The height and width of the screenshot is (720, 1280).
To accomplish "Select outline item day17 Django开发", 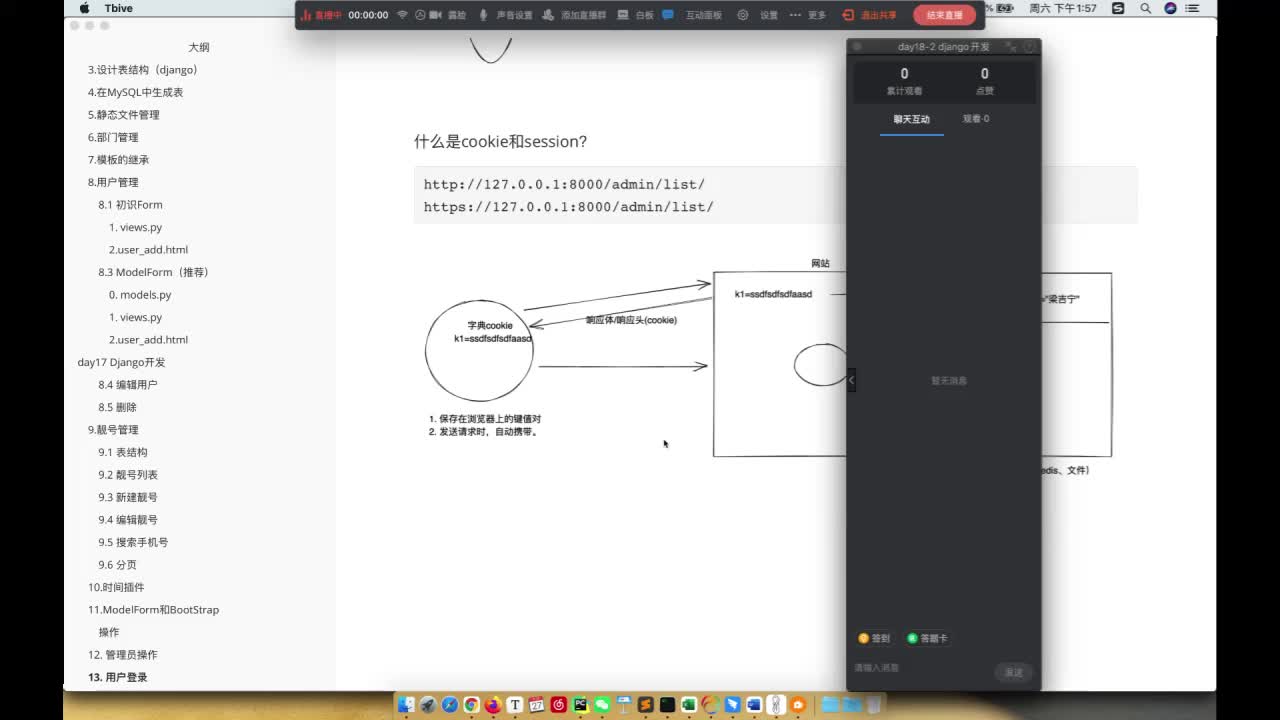I will [x=121, y=362].
